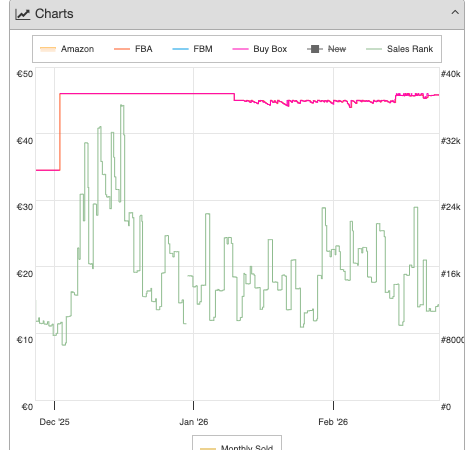Click the Jan '26 axis label
474x450 pixels.
point(194,422)
